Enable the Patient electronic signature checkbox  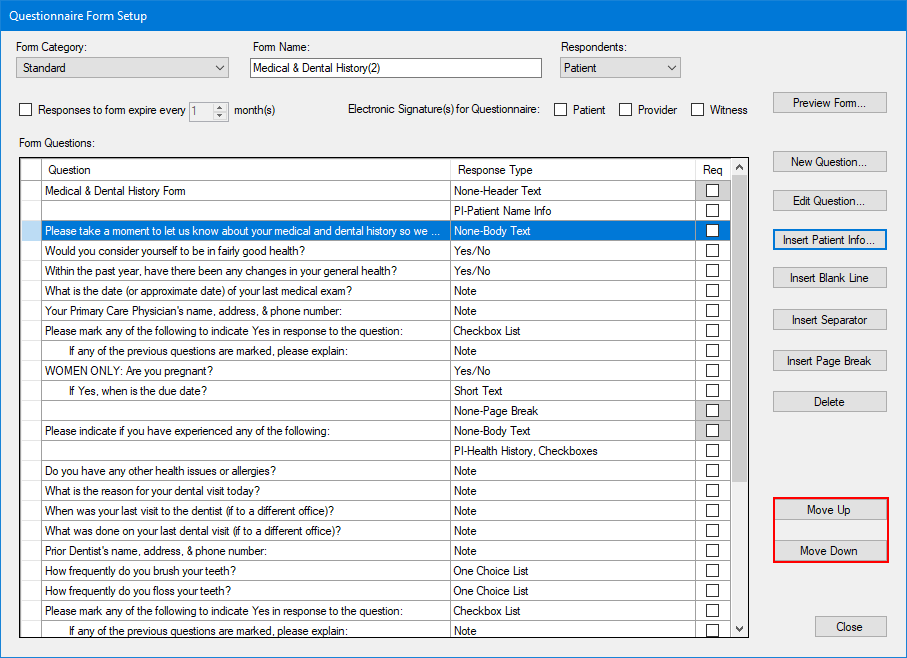point(562,110)
